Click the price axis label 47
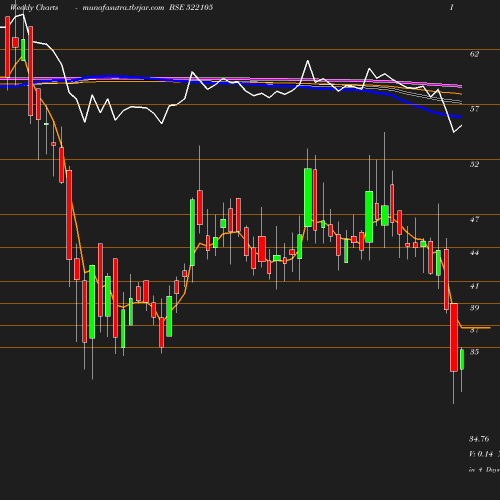Screen dimensions: 500x500 tap(474, 219)
